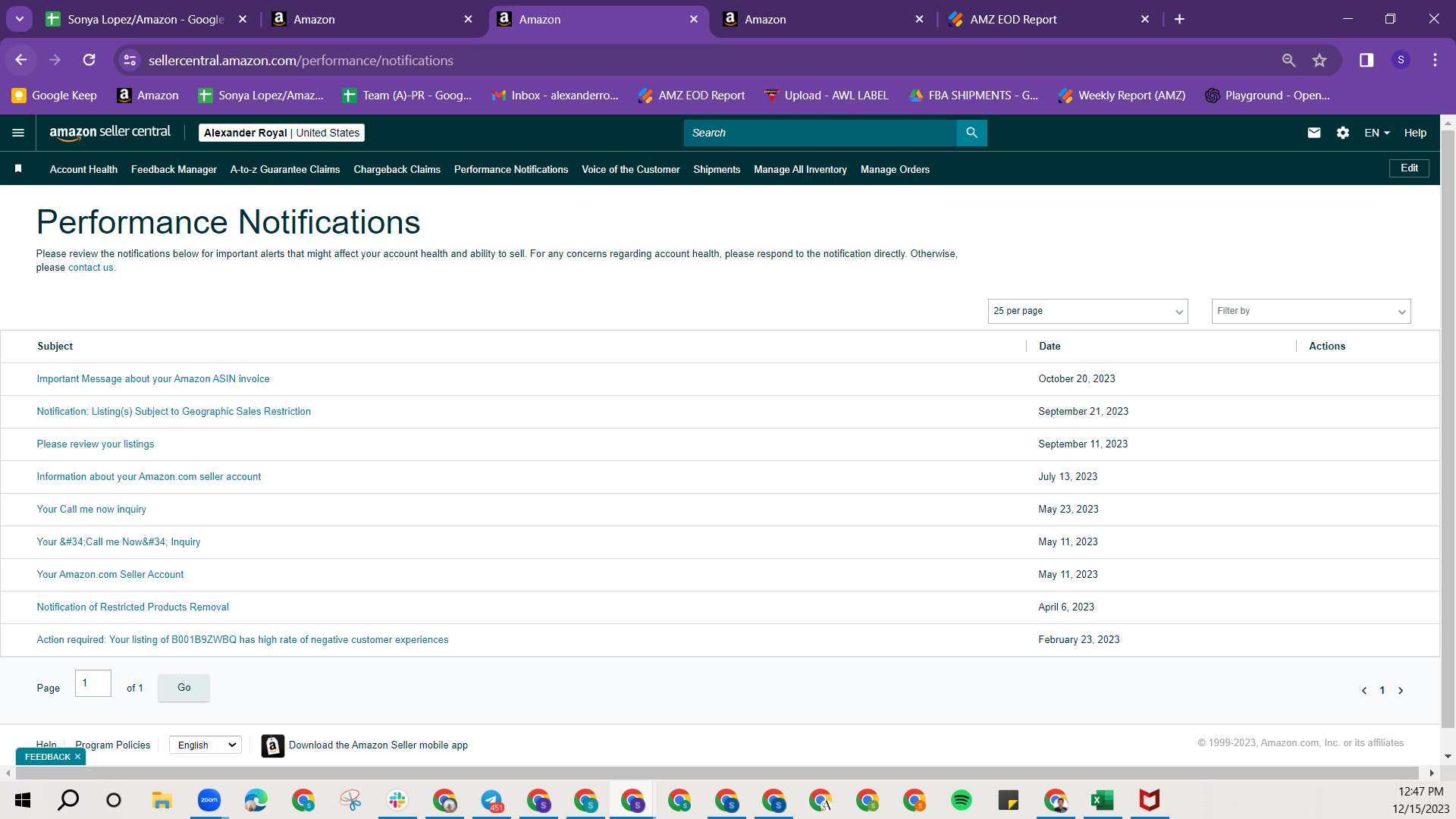Expand the Filter by dropdown

tap(1311, 311)
